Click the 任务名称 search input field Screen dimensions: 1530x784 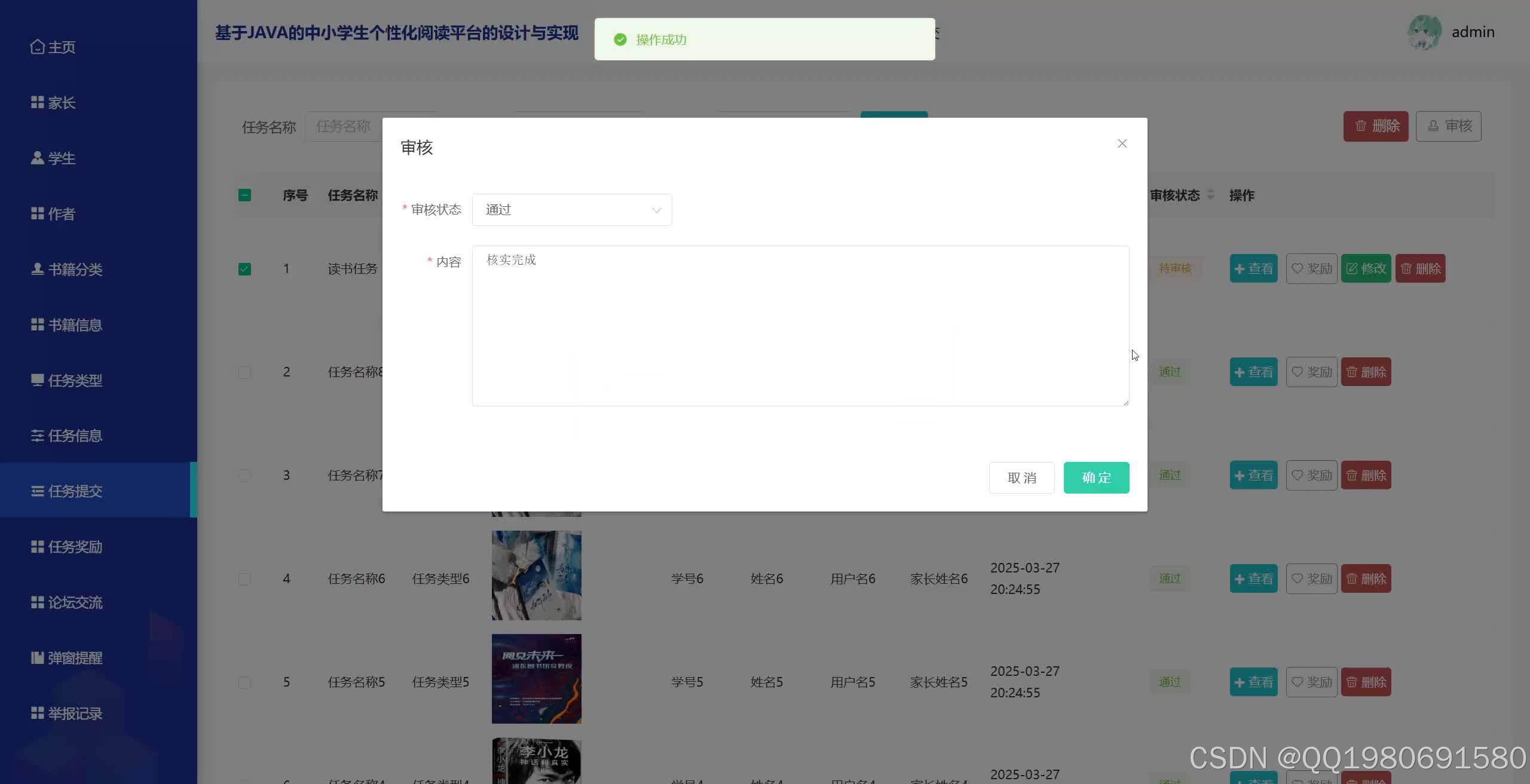(x=344, y=127)
